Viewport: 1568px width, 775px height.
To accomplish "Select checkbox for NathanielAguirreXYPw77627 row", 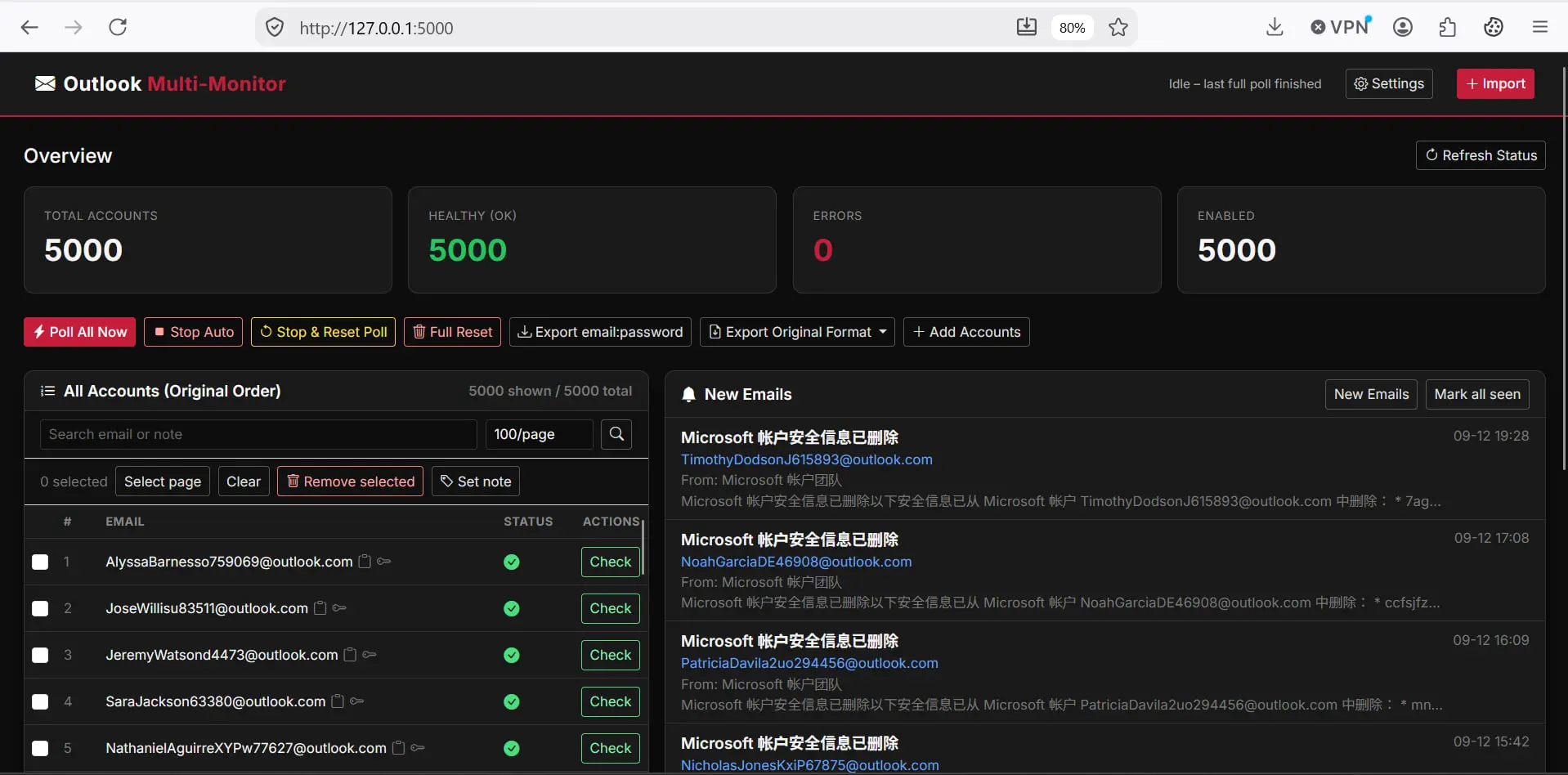I will pyautogui.click(x=40, y=748).
